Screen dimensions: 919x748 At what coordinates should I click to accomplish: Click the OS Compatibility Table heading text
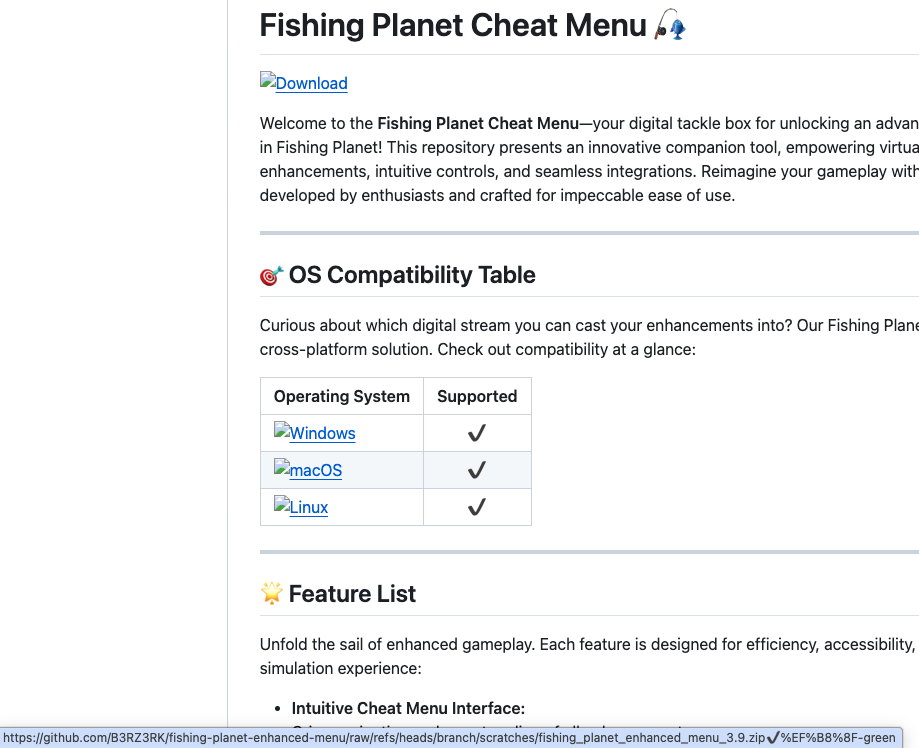(412, 275)
